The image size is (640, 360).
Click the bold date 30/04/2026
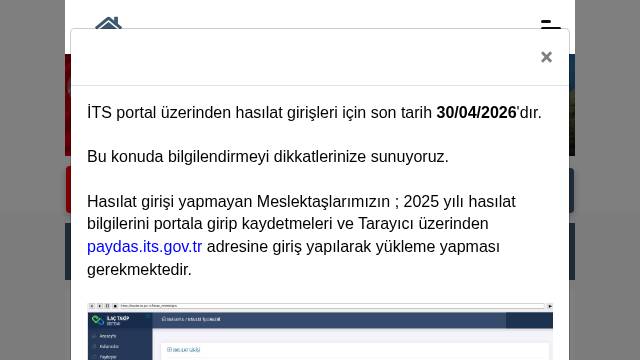(476, 113)
